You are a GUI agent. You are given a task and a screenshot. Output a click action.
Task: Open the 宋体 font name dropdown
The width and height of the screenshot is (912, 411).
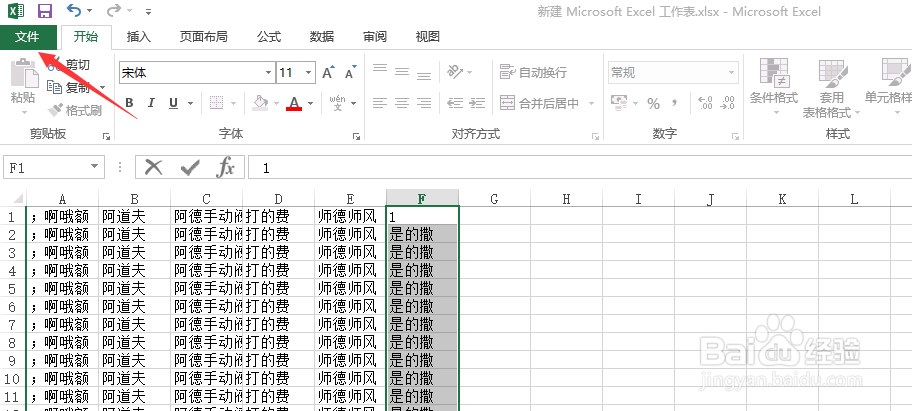pyautogui.click(x=268, y=73)
